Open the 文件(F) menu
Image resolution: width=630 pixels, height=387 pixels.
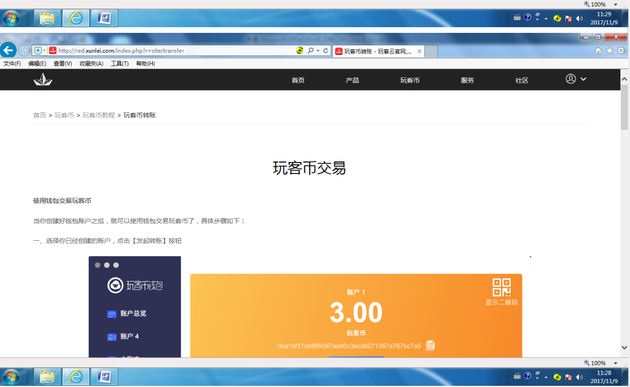click(12, 63)
